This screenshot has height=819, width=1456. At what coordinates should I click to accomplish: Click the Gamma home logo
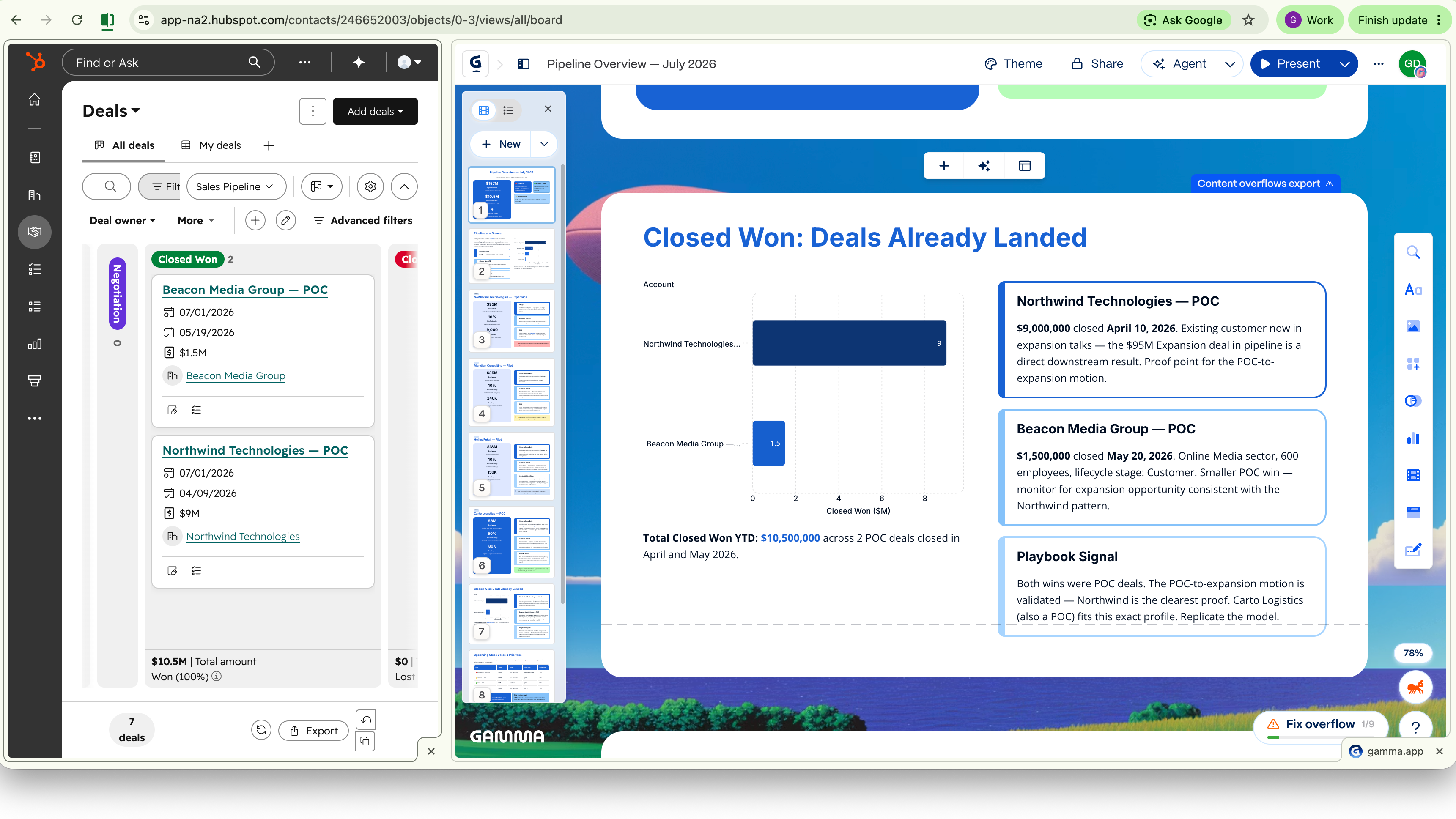coord(475,64)
